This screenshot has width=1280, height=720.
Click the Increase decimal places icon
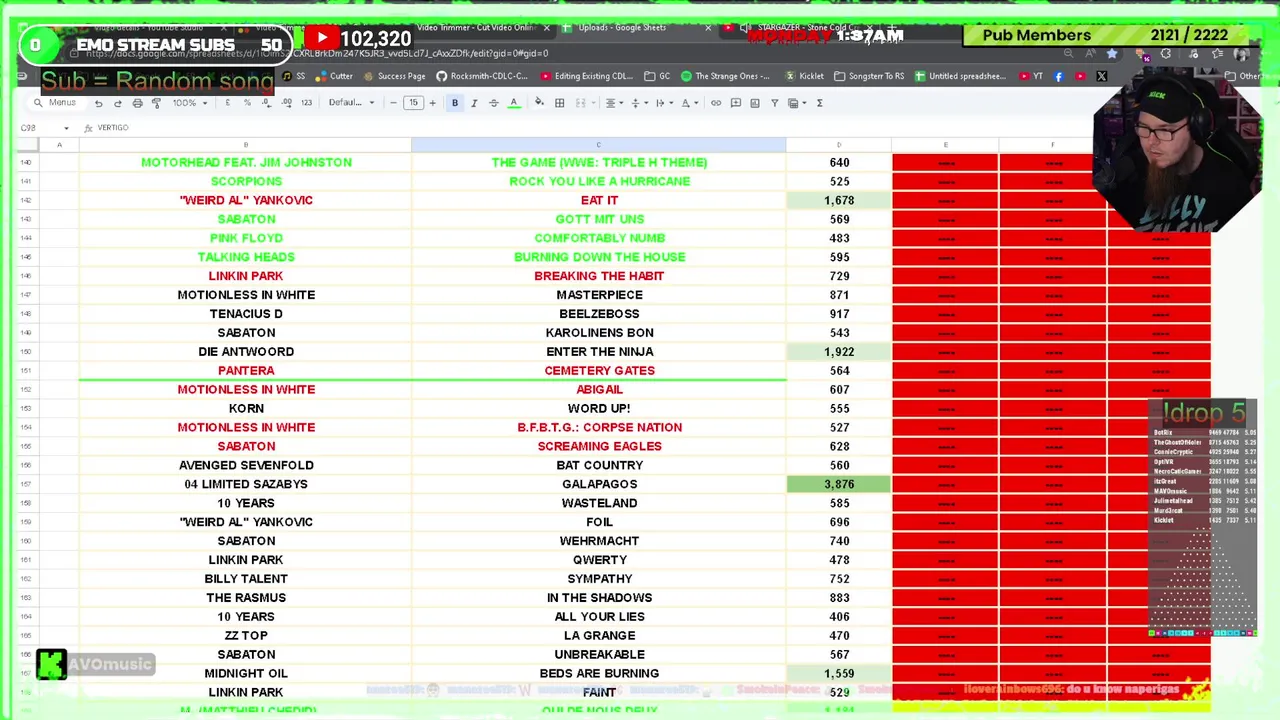click(287, 103)
